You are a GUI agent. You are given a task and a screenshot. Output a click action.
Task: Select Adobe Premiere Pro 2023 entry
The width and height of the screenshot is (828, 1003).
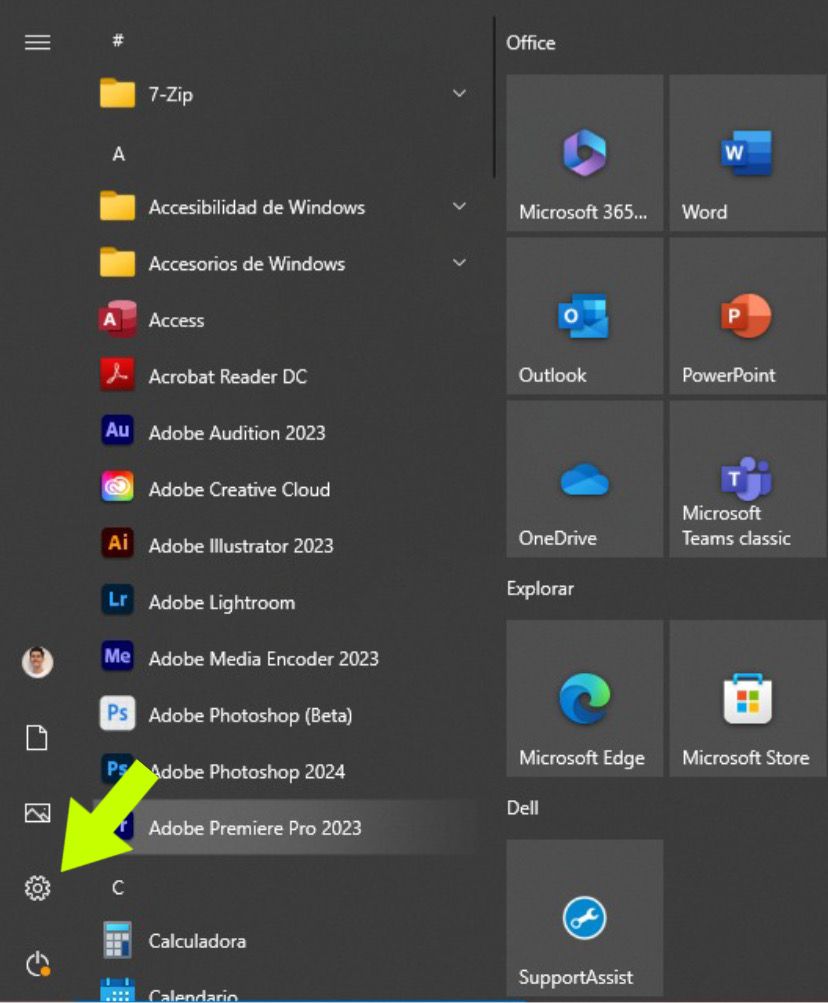[254, 827]
